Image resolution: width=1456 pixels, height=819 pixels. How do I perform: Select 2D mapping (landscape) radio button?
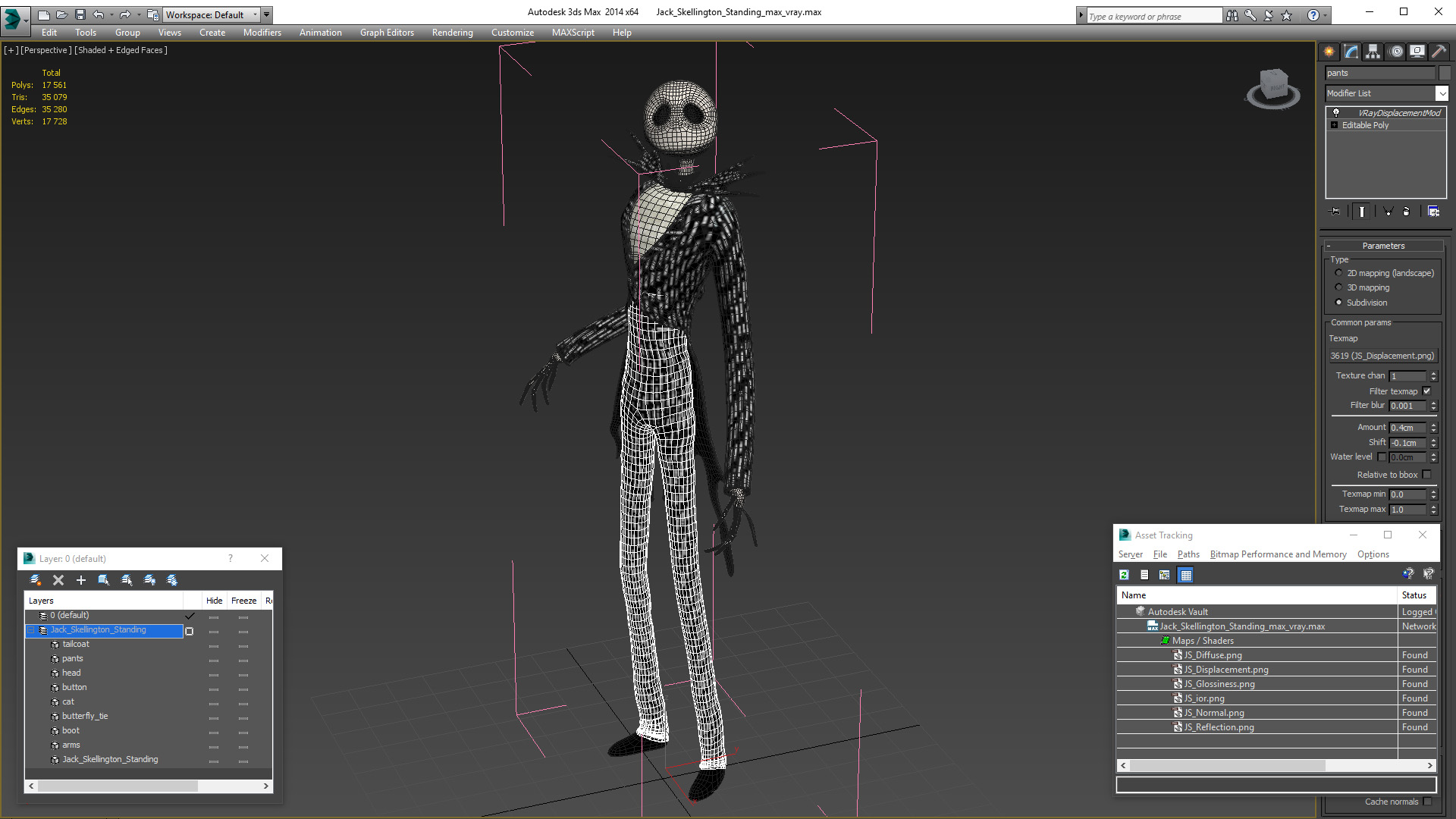[x=1338, y=273]
